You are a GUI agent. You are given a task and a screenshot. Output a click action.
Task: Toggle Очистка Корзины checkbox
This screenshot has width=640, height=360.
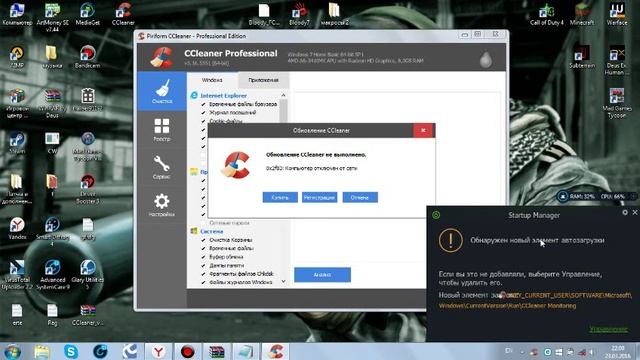tap(203, 240)
